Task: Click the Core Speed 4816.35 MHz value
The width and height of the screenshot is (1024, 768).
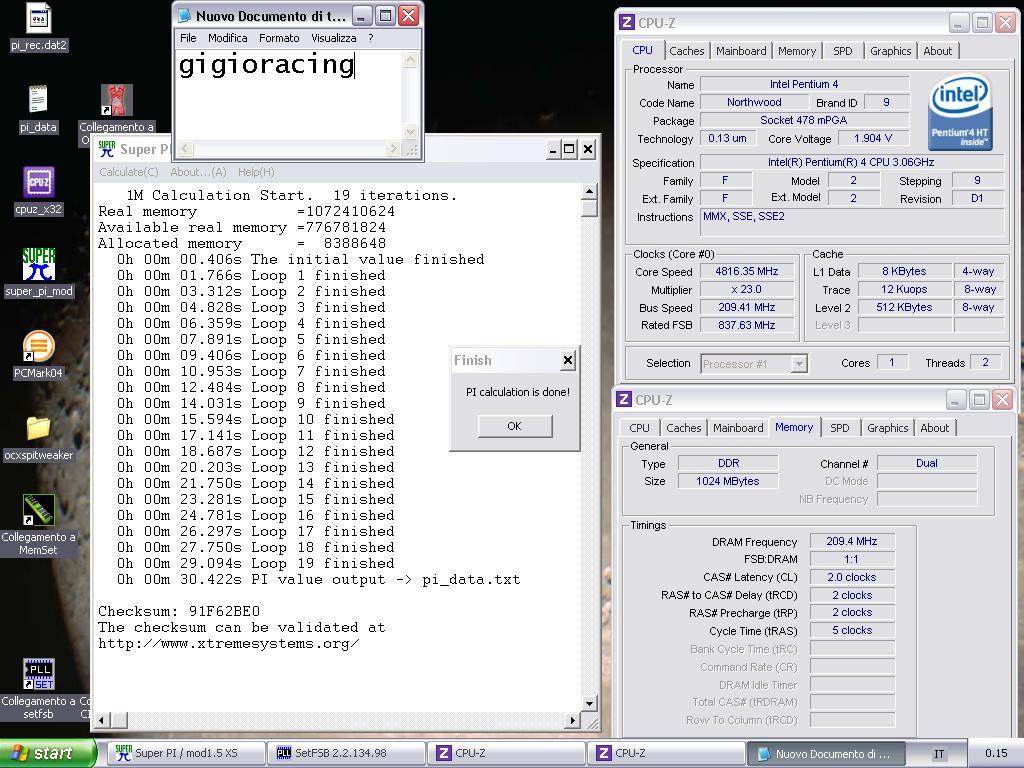Action: [746, 271]
